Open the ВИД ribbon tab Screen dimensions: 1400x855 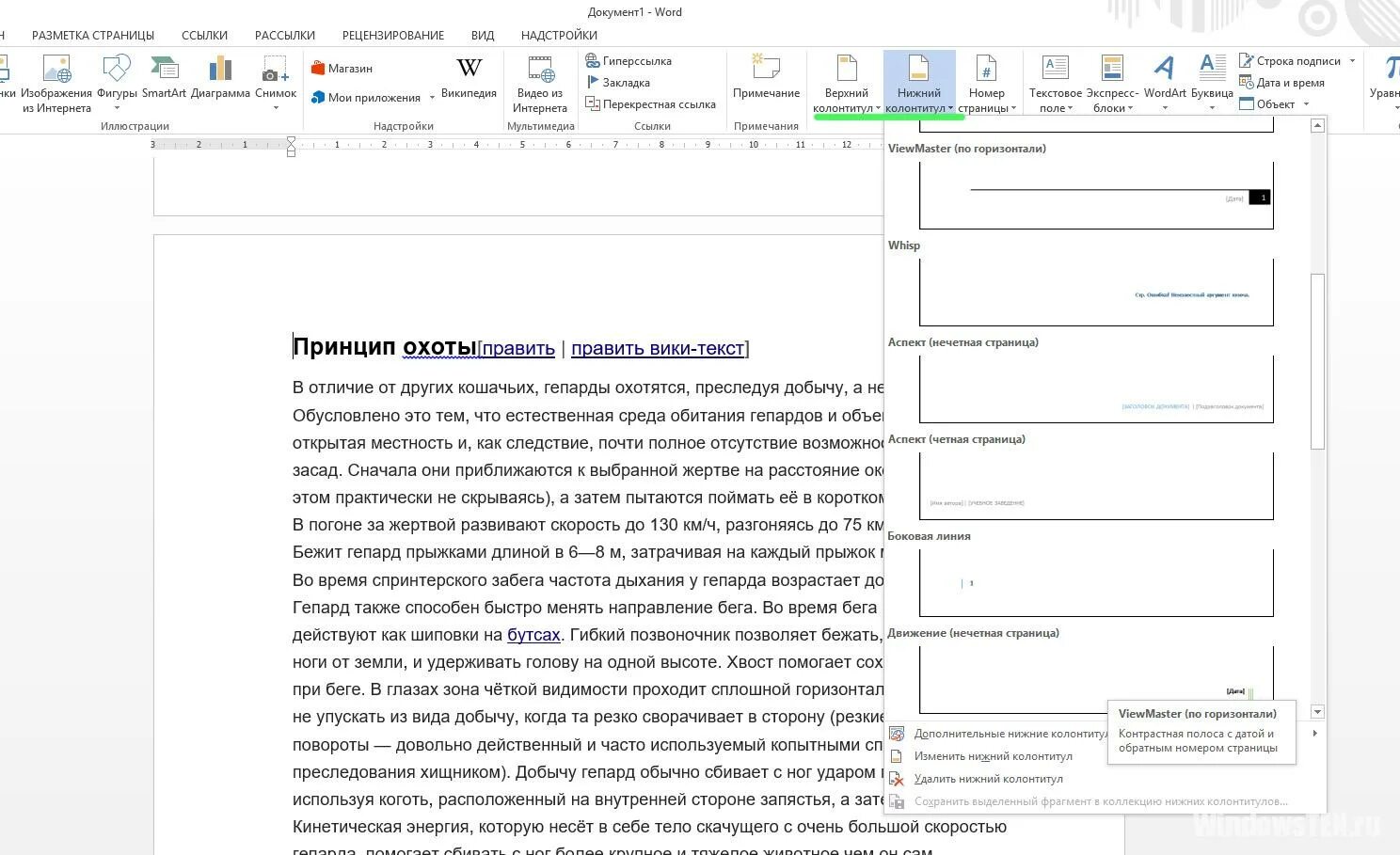pos(483,35)
